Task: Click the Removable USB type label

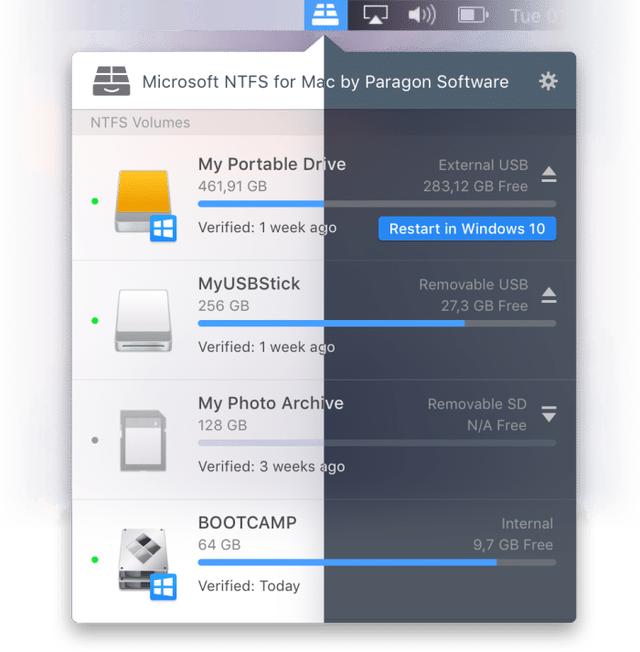Action: point(474,285)
